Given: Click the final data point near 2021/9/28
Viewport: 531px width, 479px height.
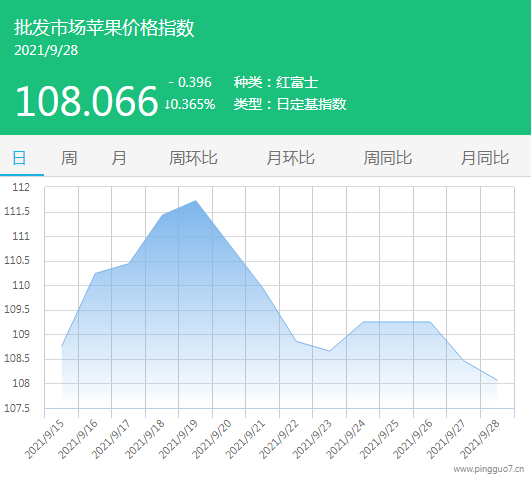Looking at the screenshot, I should tap(497, 380).
